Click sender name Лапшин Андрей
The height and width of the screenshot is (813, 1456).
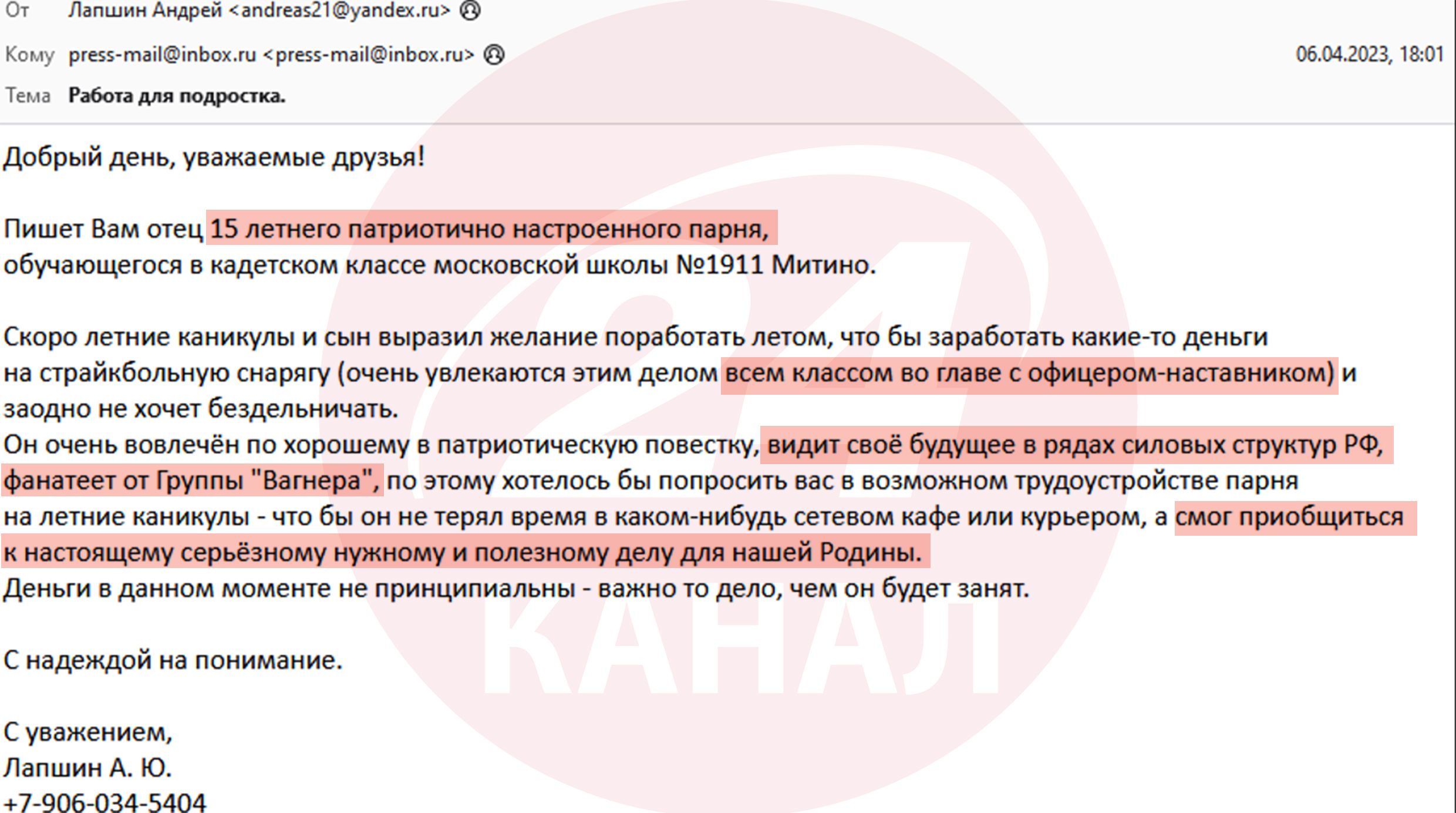click(x=144, y=11)
